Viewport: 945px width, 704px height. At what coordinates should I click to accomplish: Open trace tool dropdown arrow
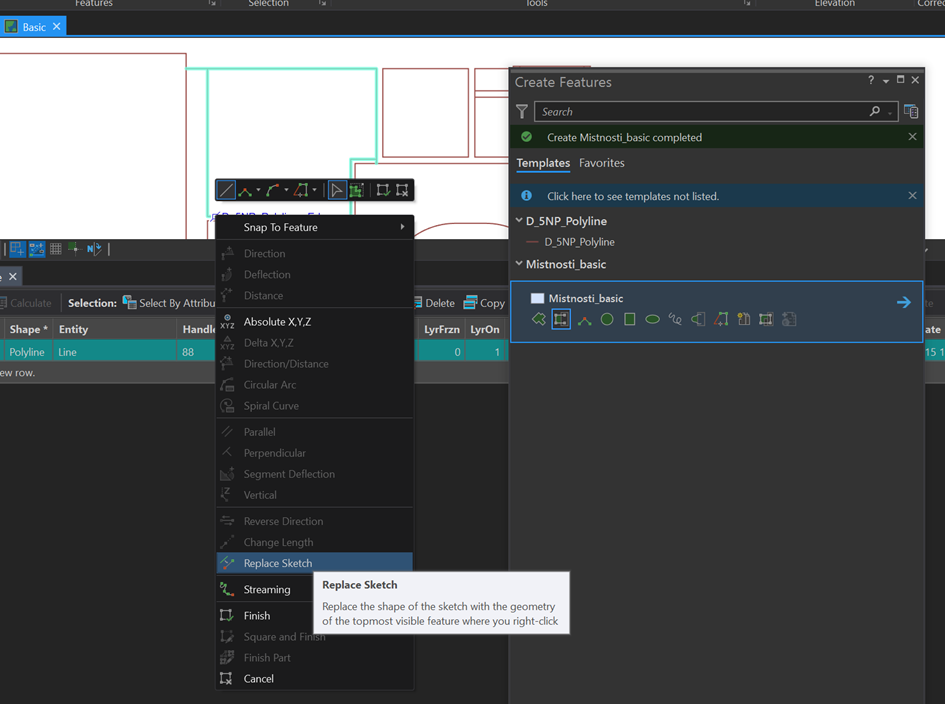[x=315, y=190]
